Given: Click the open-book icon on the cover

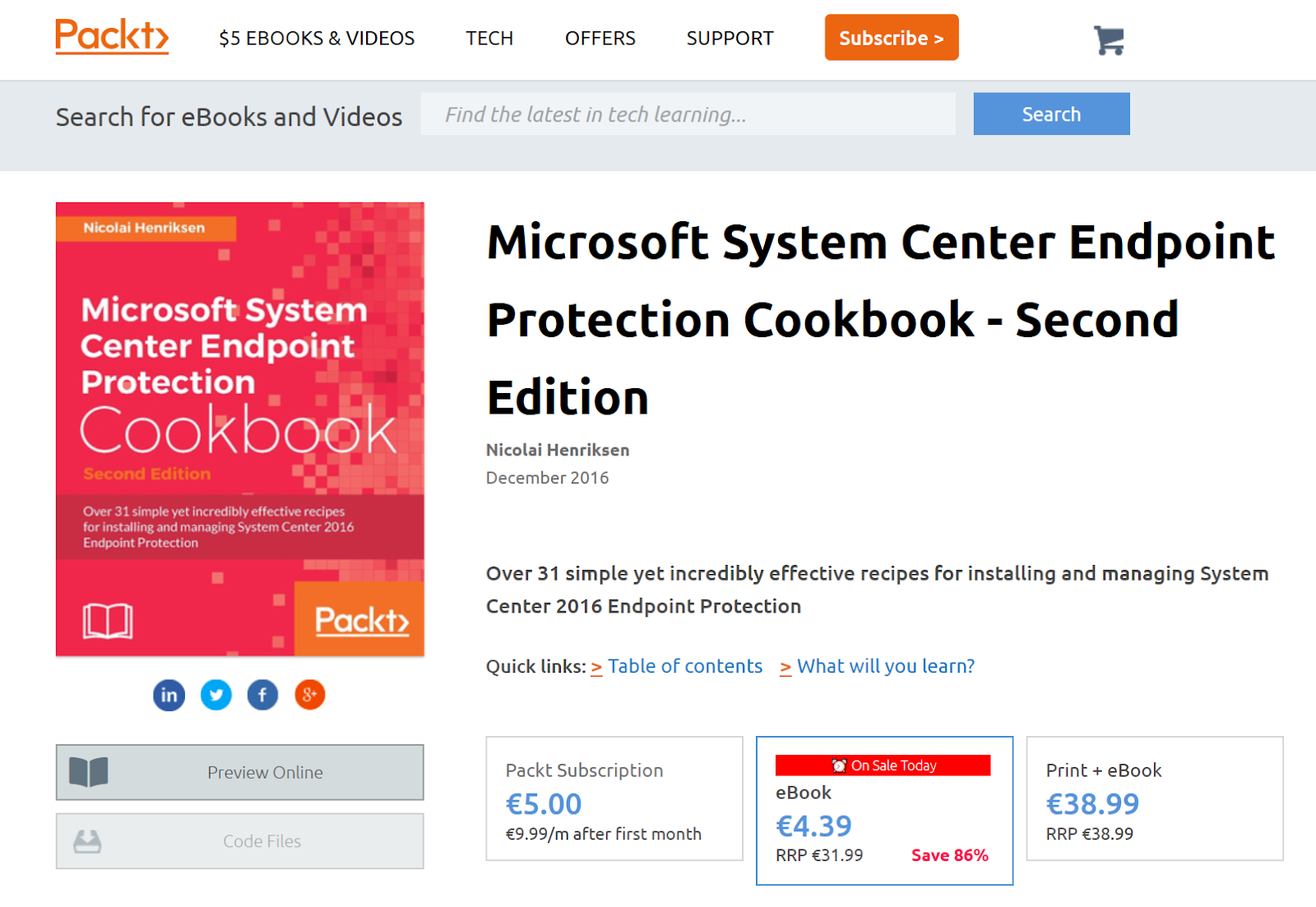Looking at the screenshot, I should pos(108,621).
